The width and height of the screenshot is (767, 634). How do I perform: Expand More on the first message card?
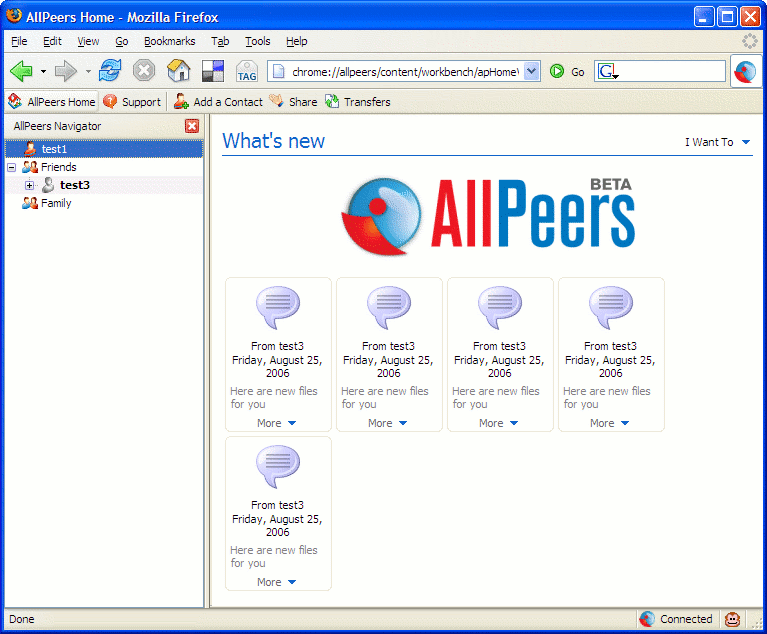click(x=277, y=423)
